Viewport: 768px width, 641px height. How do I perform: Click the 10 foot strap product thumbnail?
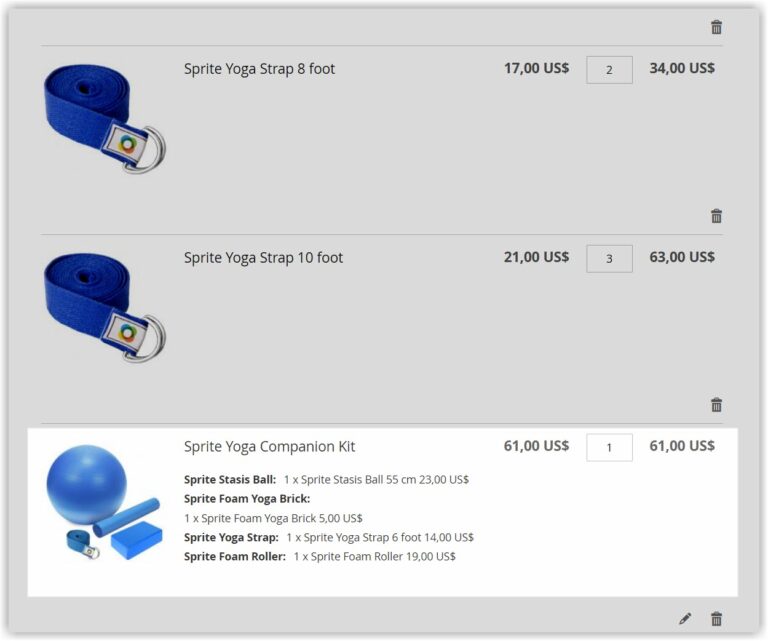pyautogui.click(x=105, y=308)
